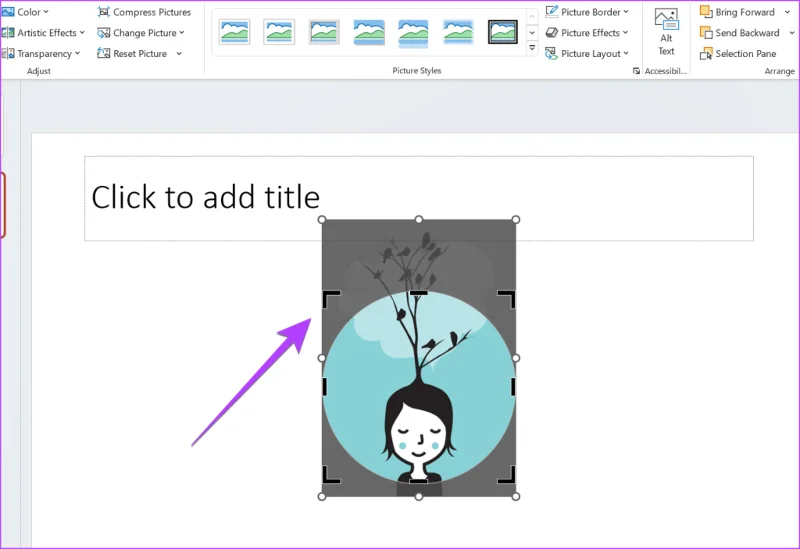Expand Bring Forward options arrow
The height and width of the screenshot is (549, 800).
point(787,12)
